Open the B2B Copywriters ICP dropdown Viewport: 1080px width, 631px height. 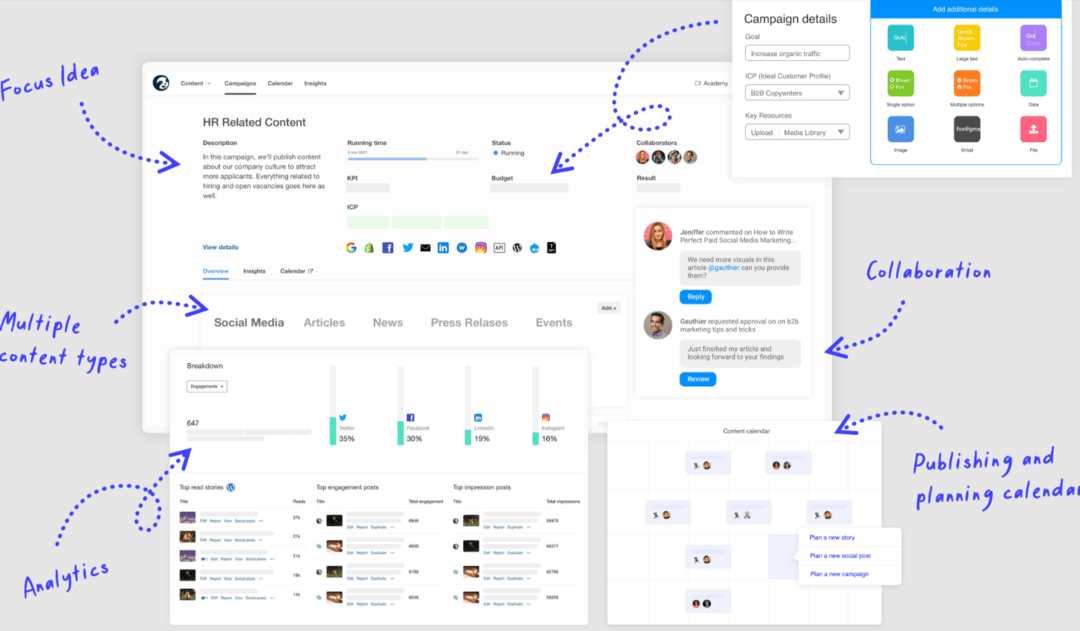(796, 91)
